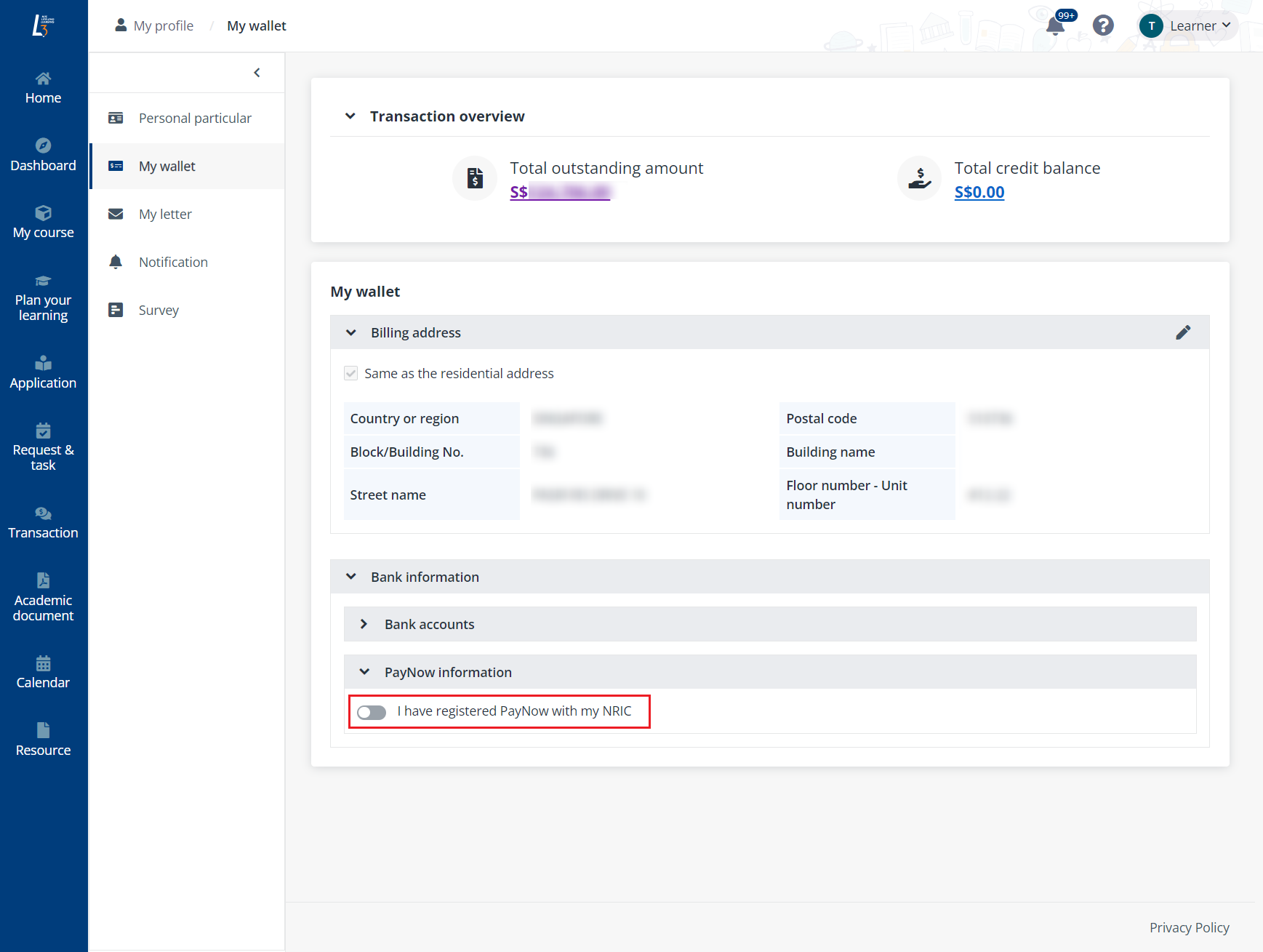Image resolution: width=1263 pixels, height=952 pixels.
Task: Collapse the profile side menu arrow
Action: pos(257,73)
